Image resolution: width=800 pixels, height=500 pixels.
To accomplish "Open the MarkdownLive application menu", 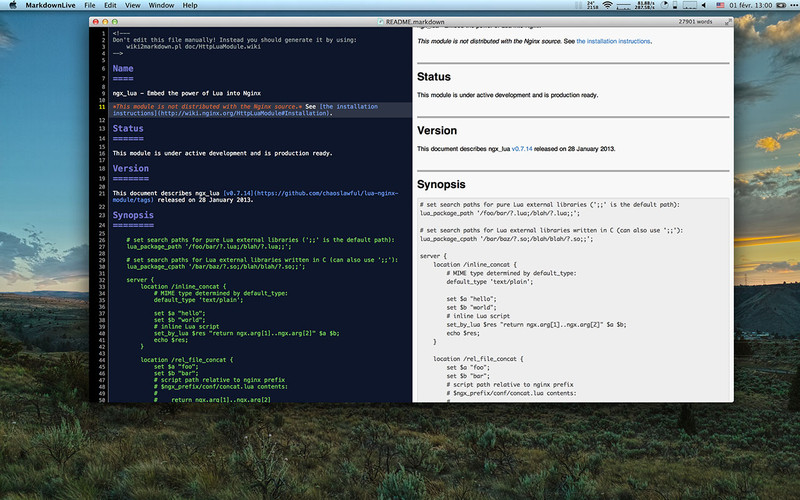I will (x=50, y=5).
